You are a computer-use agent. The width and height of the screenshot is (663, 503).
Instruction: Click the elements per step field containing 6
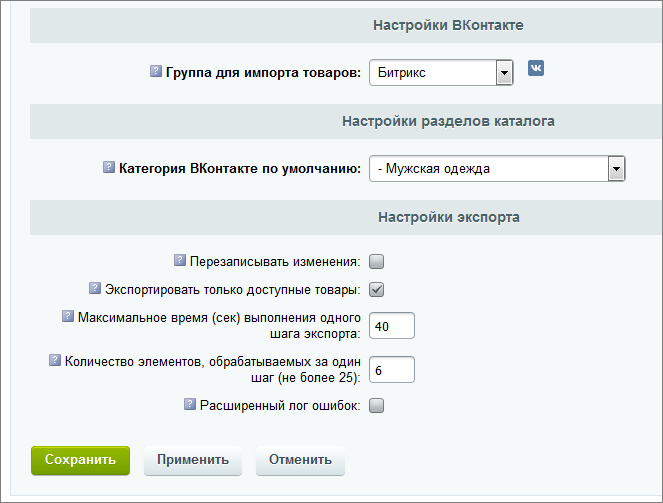[x=392, y=369]
